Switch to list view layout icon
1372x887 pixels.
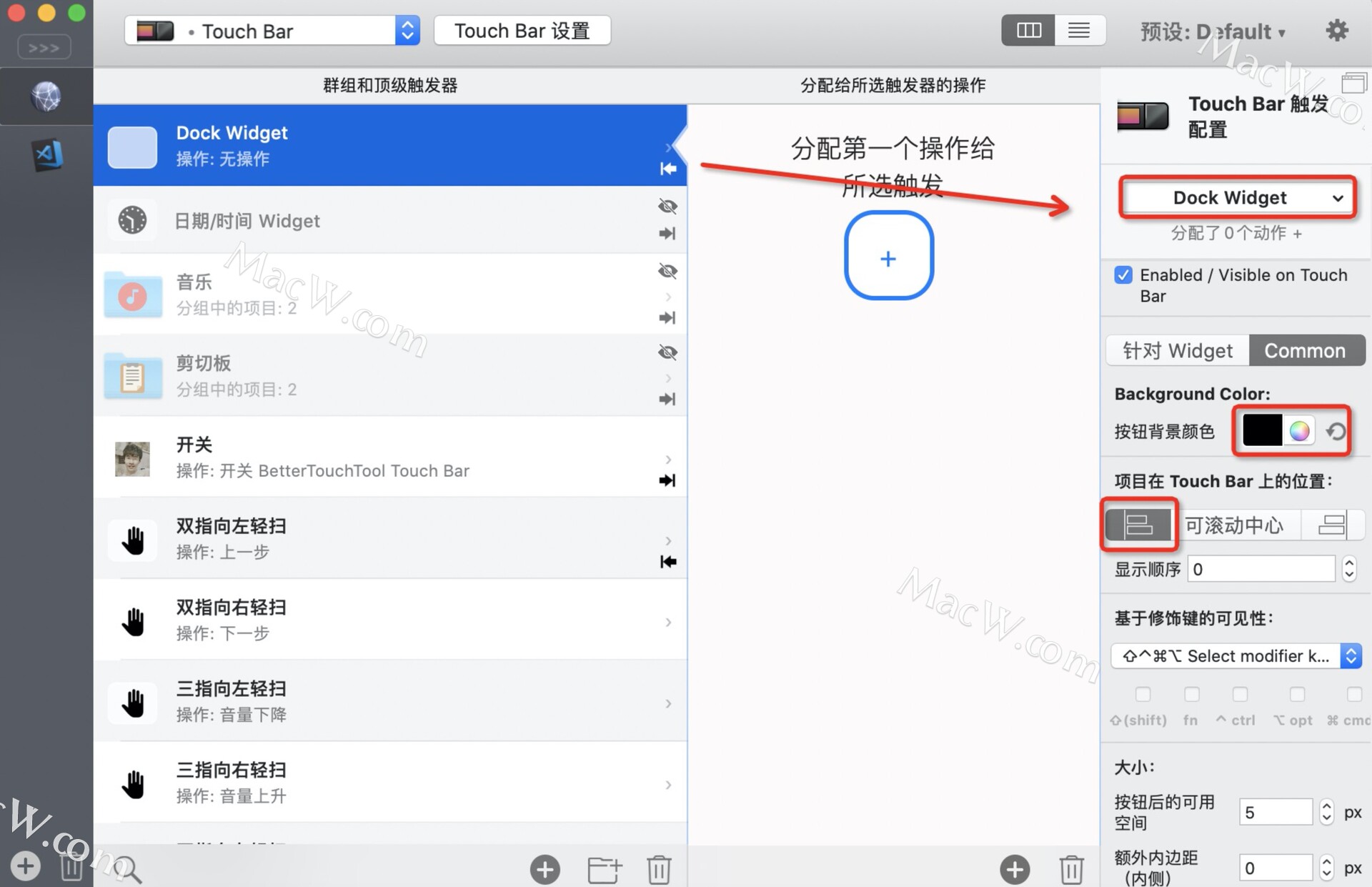click(x=1079, y=31)
